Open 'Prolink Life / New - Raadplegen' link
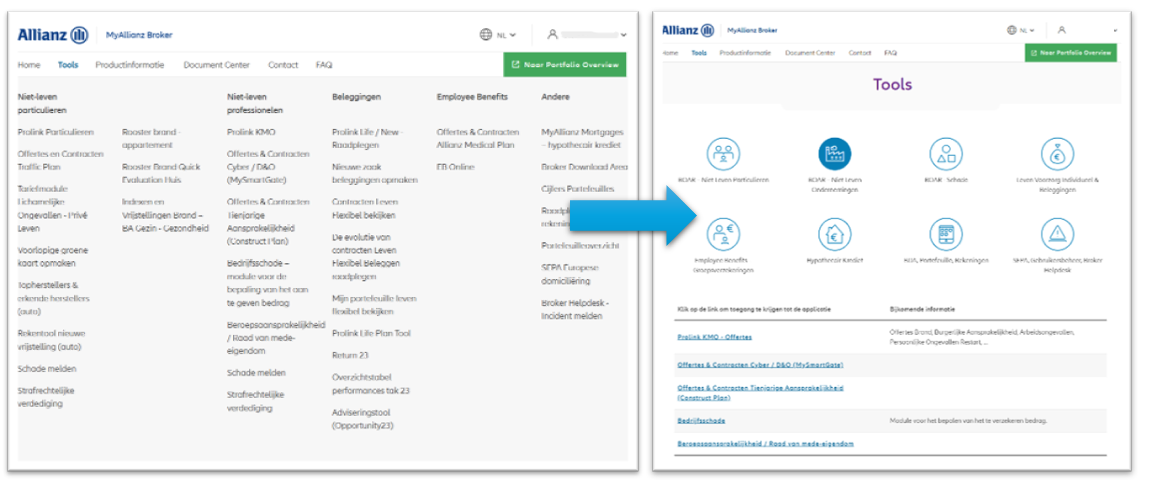The height and width of the screenshot is (491, 1150). (367, 139)
